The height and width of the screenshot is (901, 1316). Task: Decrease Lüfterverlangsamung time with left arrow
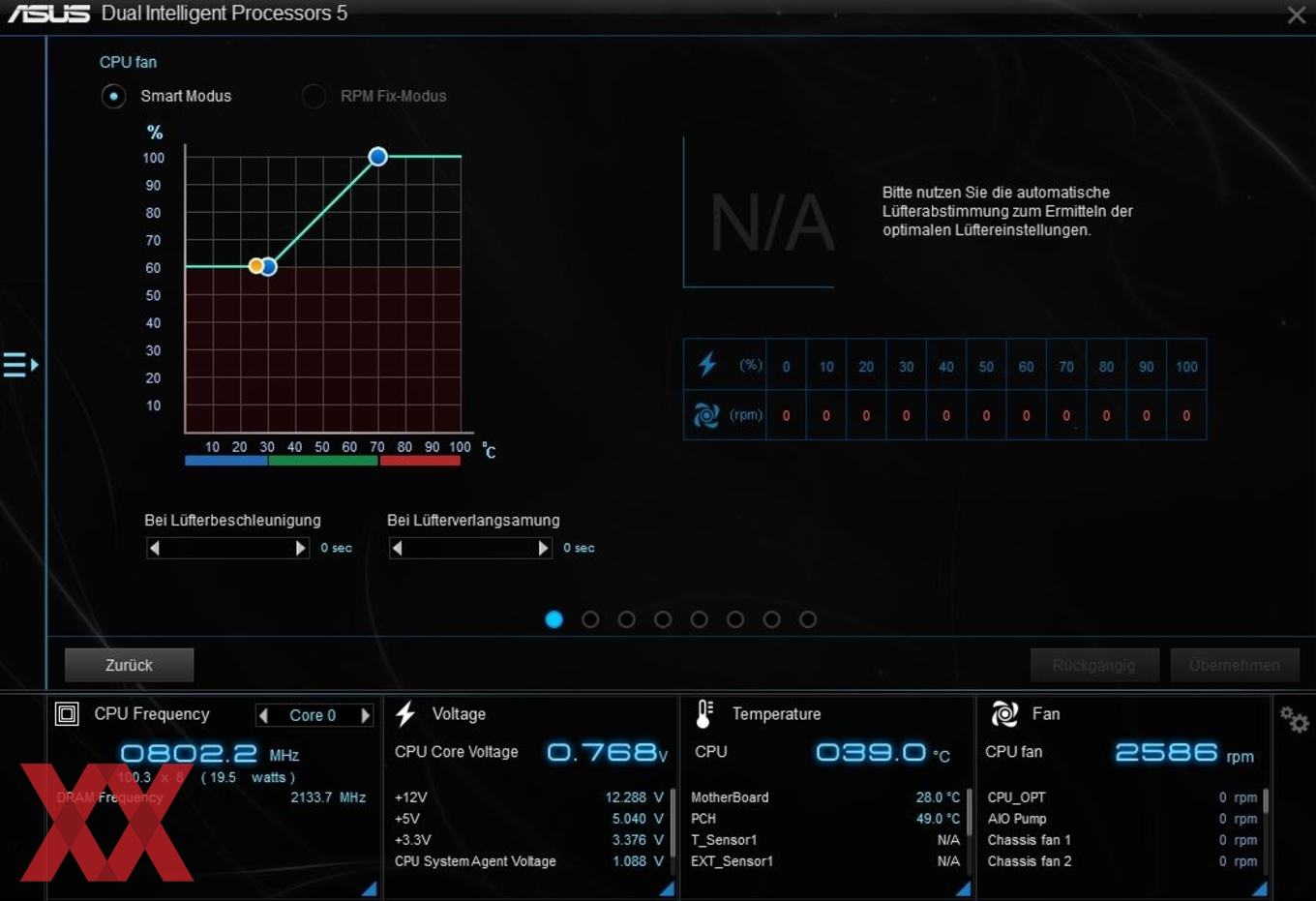[x=397, y=548]
